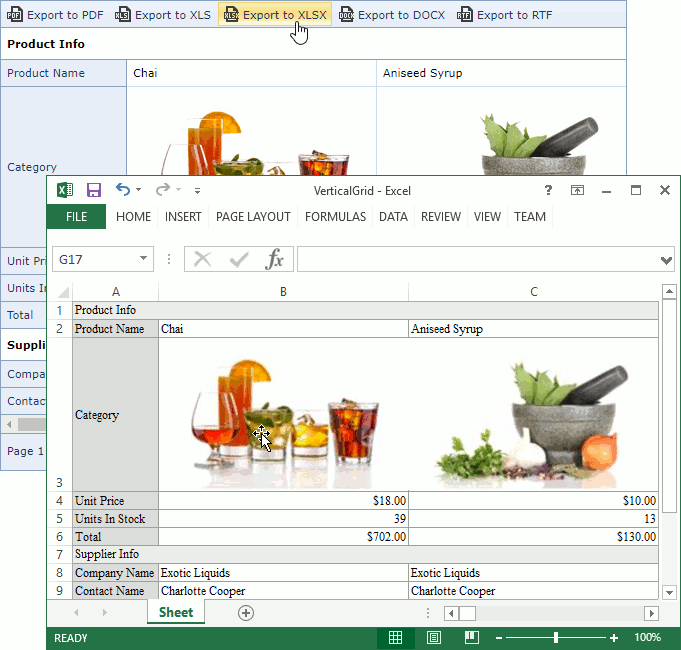
Task: Click horizontal scrollbar right arrow in Excel
Action: (x=651, y=614)
